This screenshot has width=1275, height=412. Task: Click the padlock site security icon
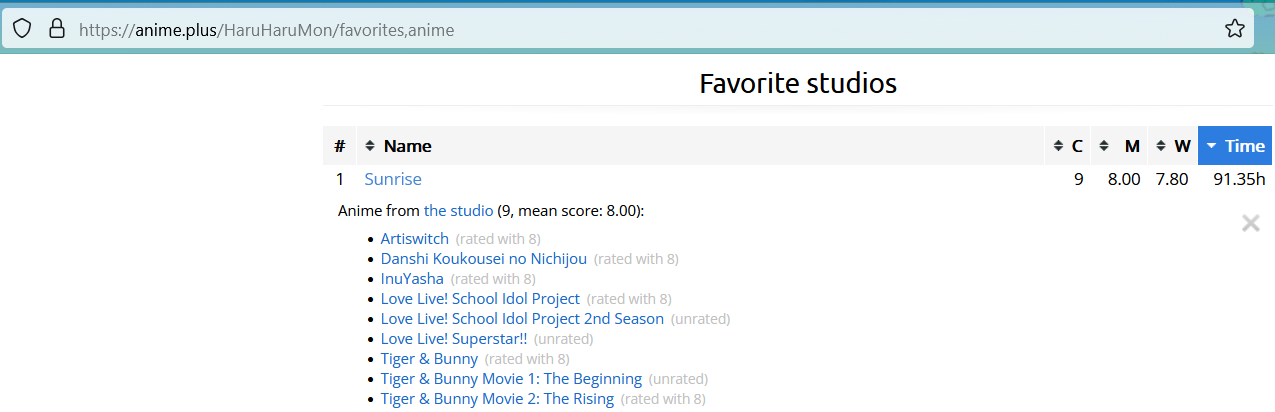point(57,29)
